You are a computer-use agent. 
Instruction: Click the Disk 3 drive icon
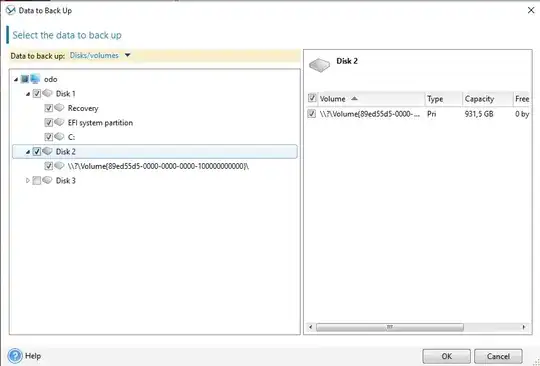pos(48,180)
